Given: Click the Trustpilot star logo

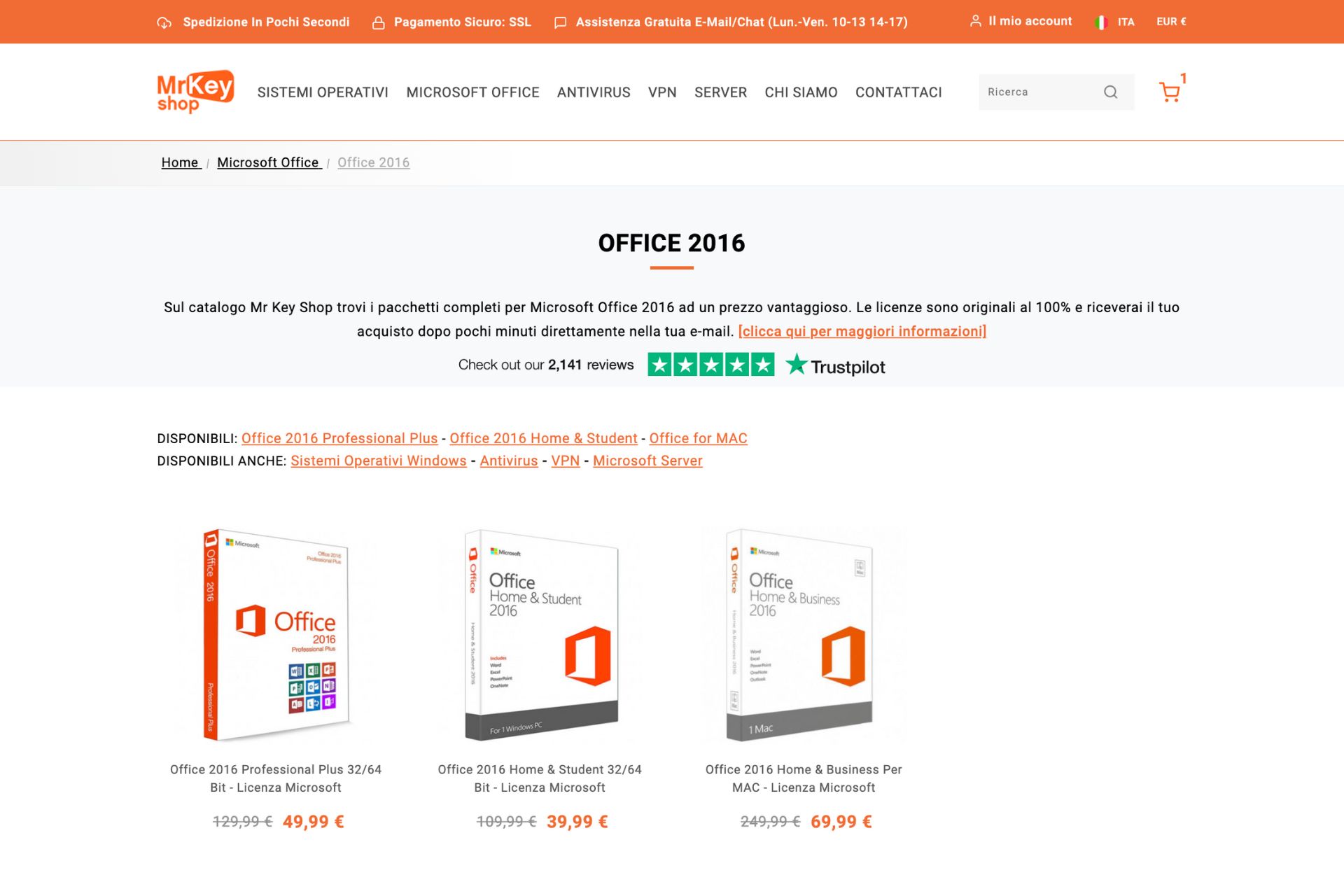Looking at the screenshot, I should [x=796, y=365].
